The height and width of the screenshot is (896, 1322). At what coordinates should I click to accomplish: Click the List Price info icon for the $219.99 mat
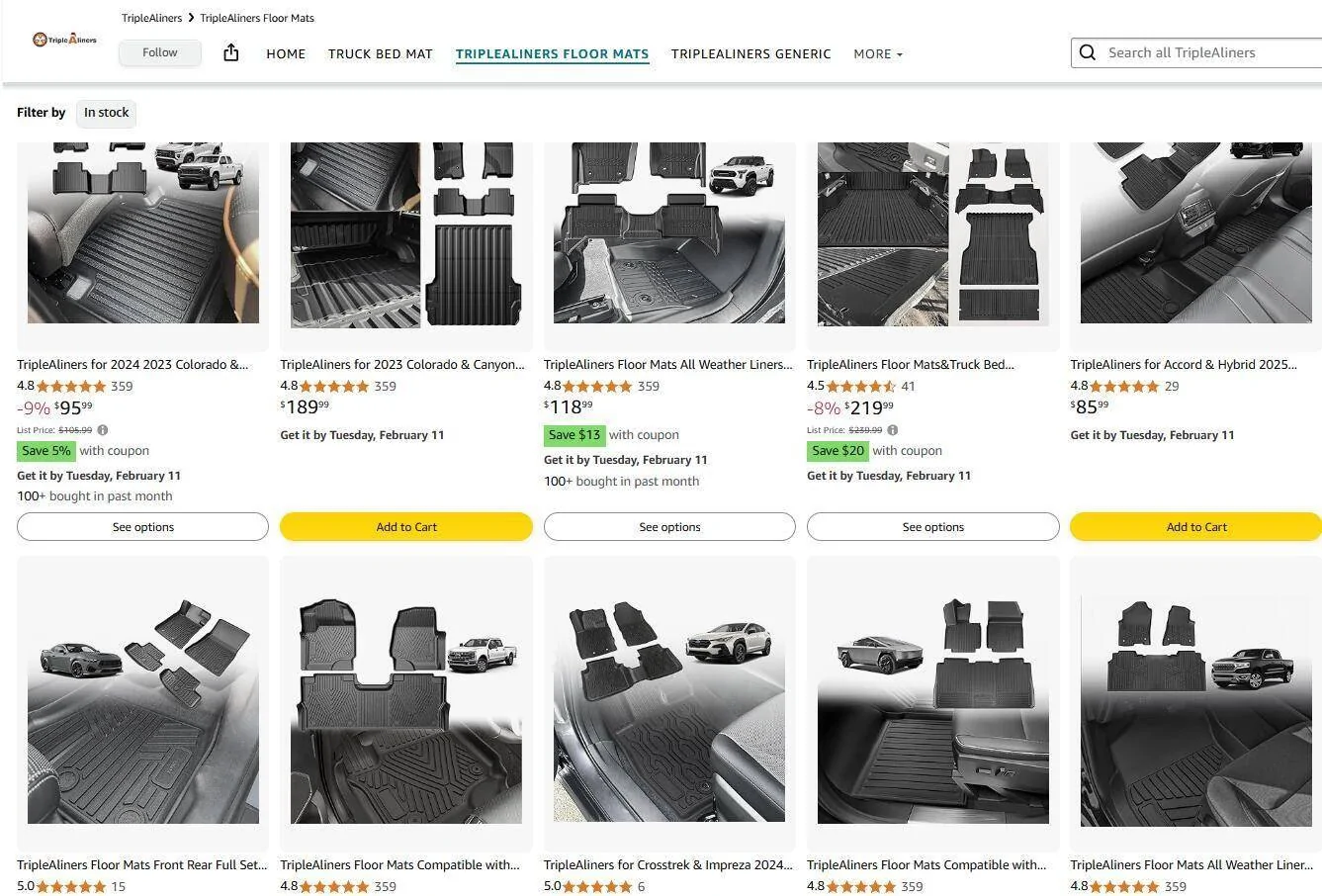tap(893, 430)
